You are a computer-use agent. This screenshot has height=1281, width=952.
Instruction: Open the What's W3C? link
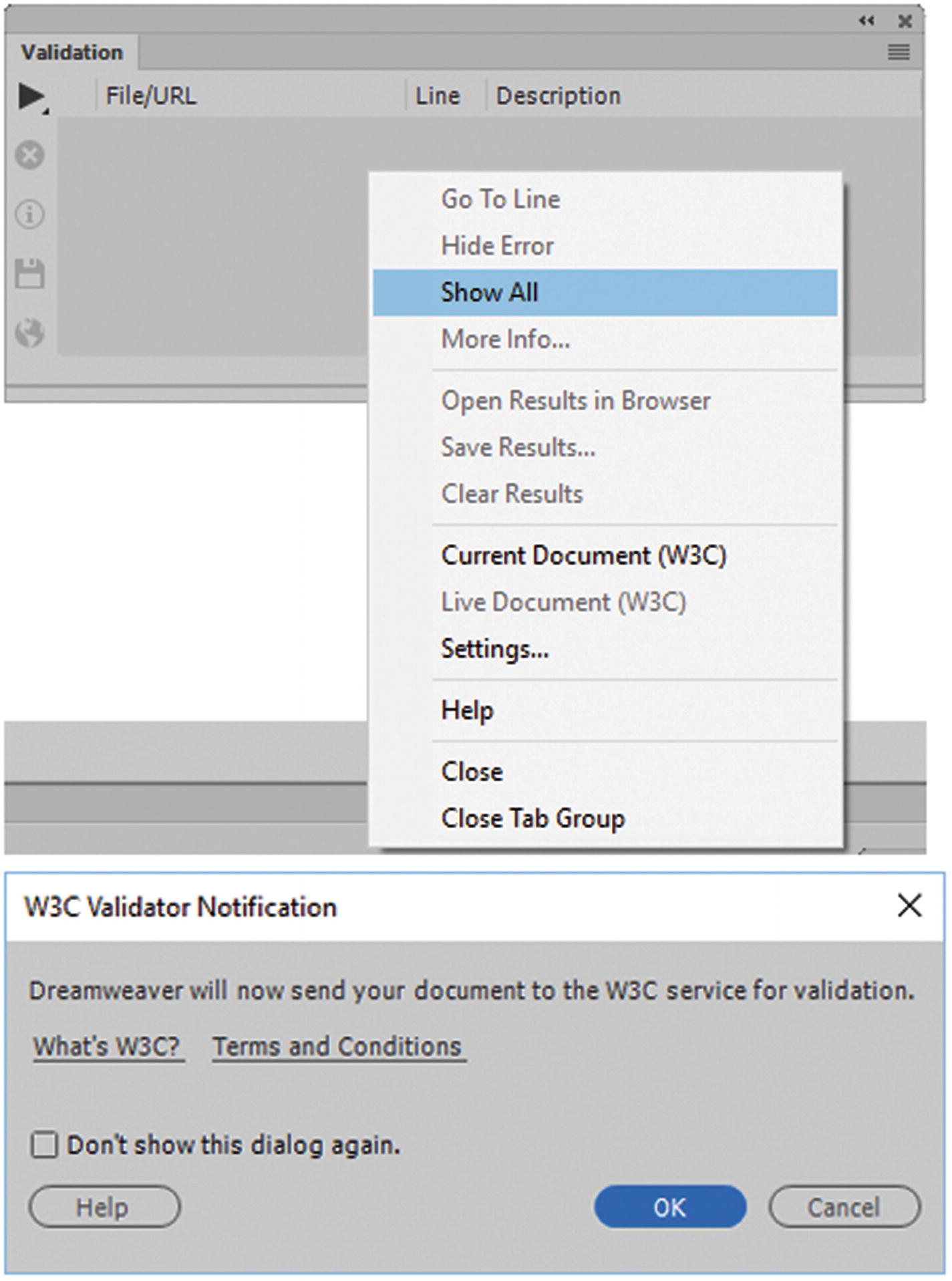pyautogui.click(x=108, y=1046)
